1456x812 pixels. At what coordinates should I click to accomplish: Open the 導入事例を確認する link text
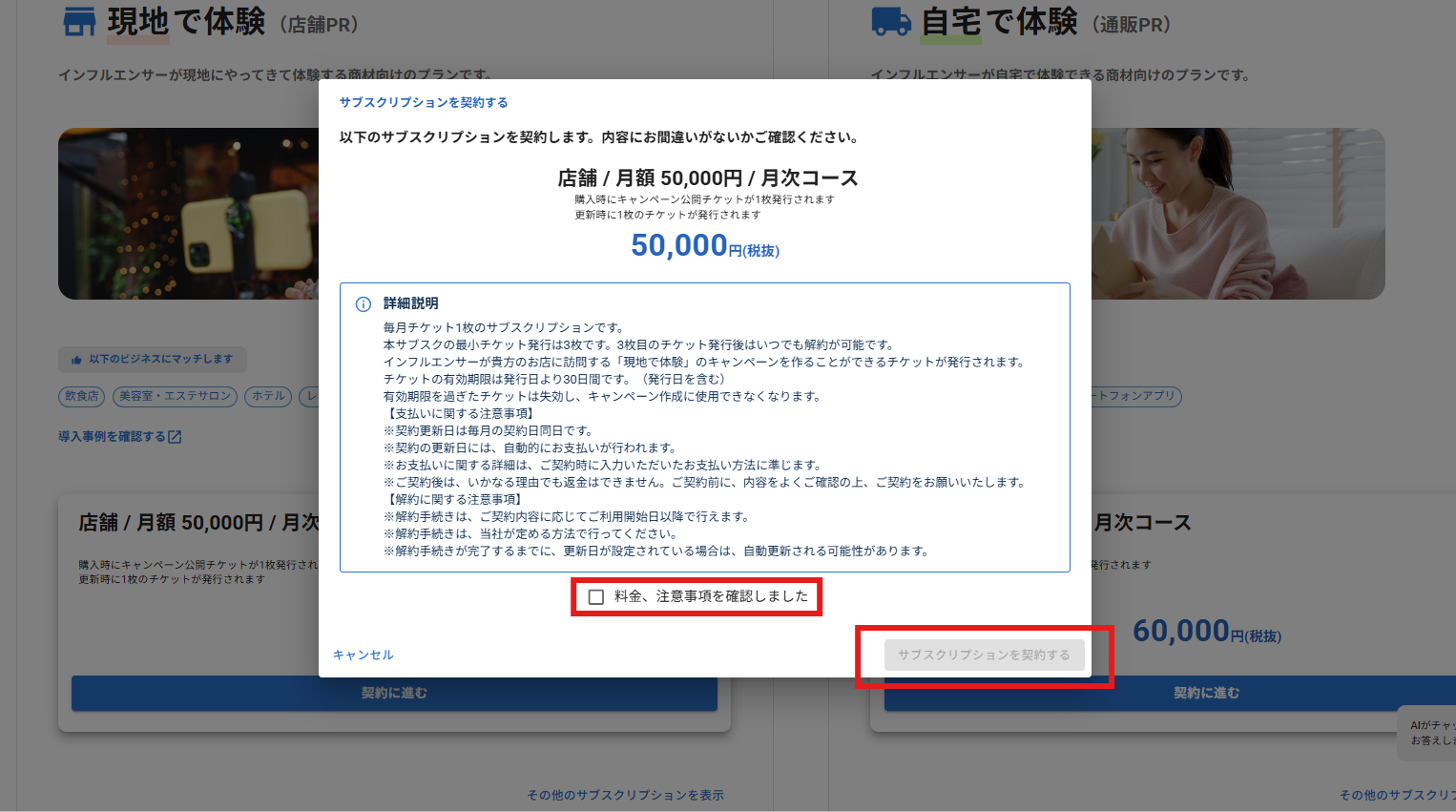[x=112, y=437]
